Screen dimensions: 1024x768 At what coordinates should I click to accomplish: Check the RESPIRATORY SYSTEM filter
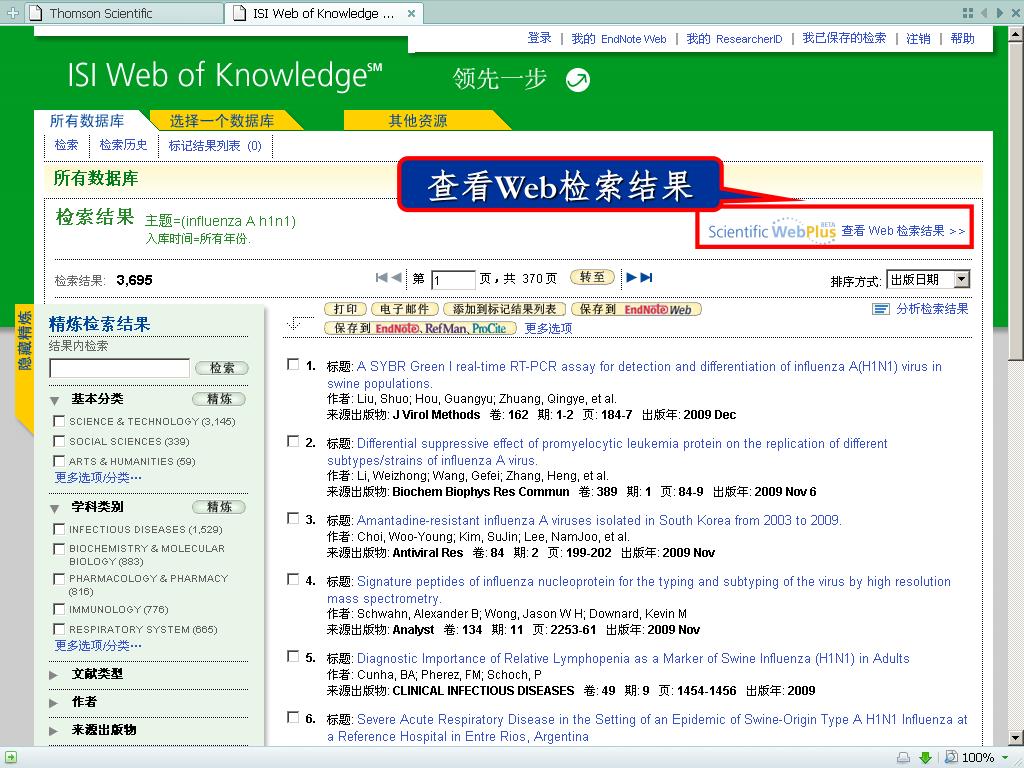(59, 629)
